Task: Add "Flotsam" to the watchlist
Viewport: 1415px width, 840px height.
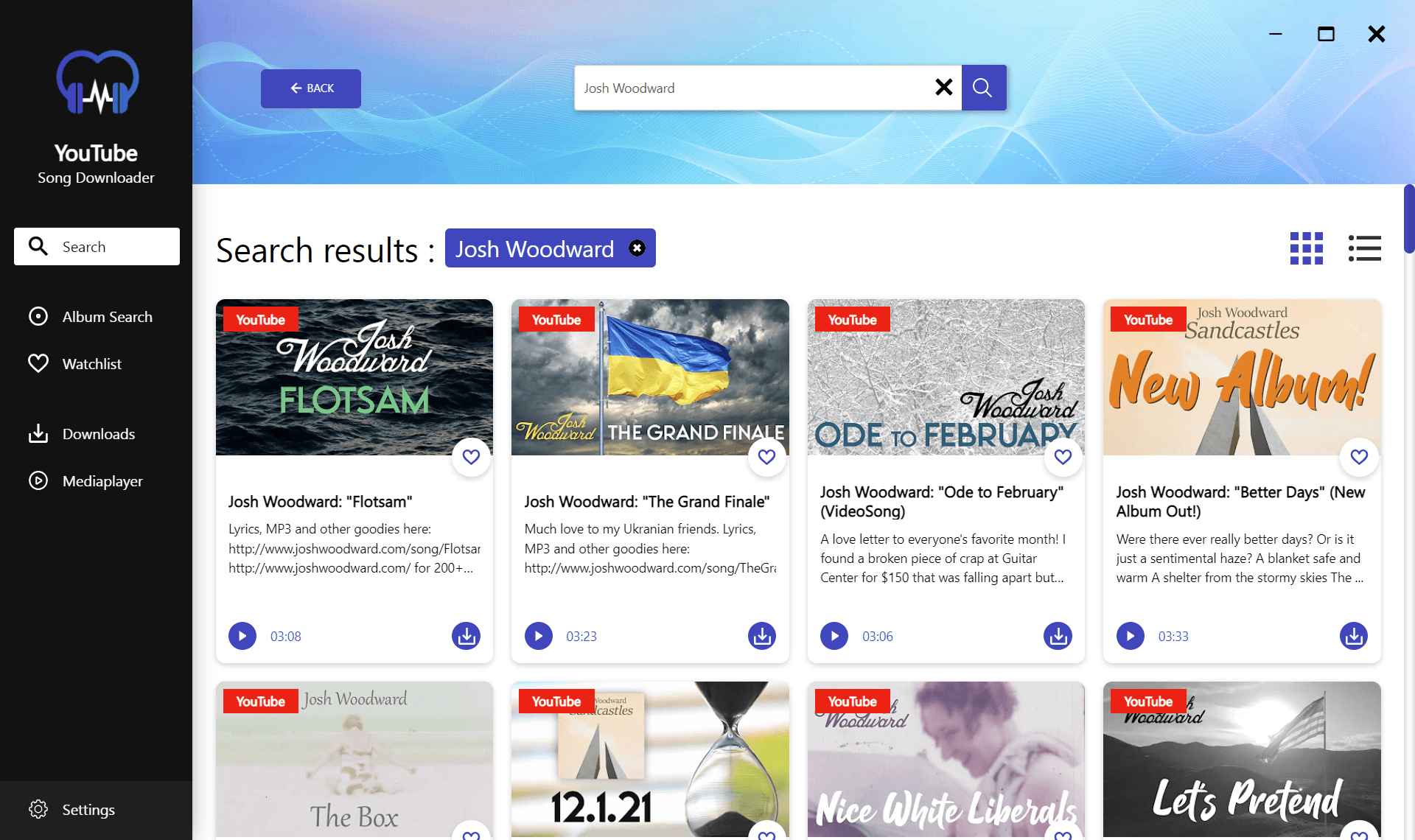Action: (x=471, y=457)
